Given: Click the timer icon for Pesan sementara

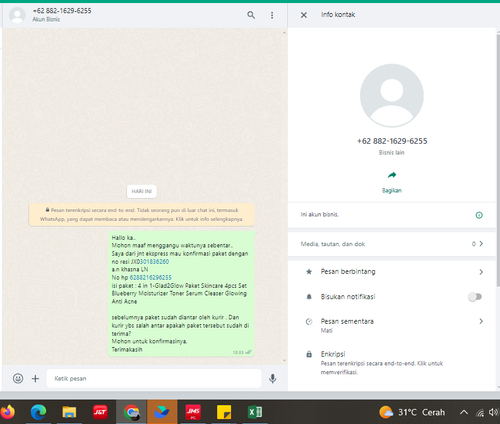Looking at the screenshot, I should coord(309,321).
